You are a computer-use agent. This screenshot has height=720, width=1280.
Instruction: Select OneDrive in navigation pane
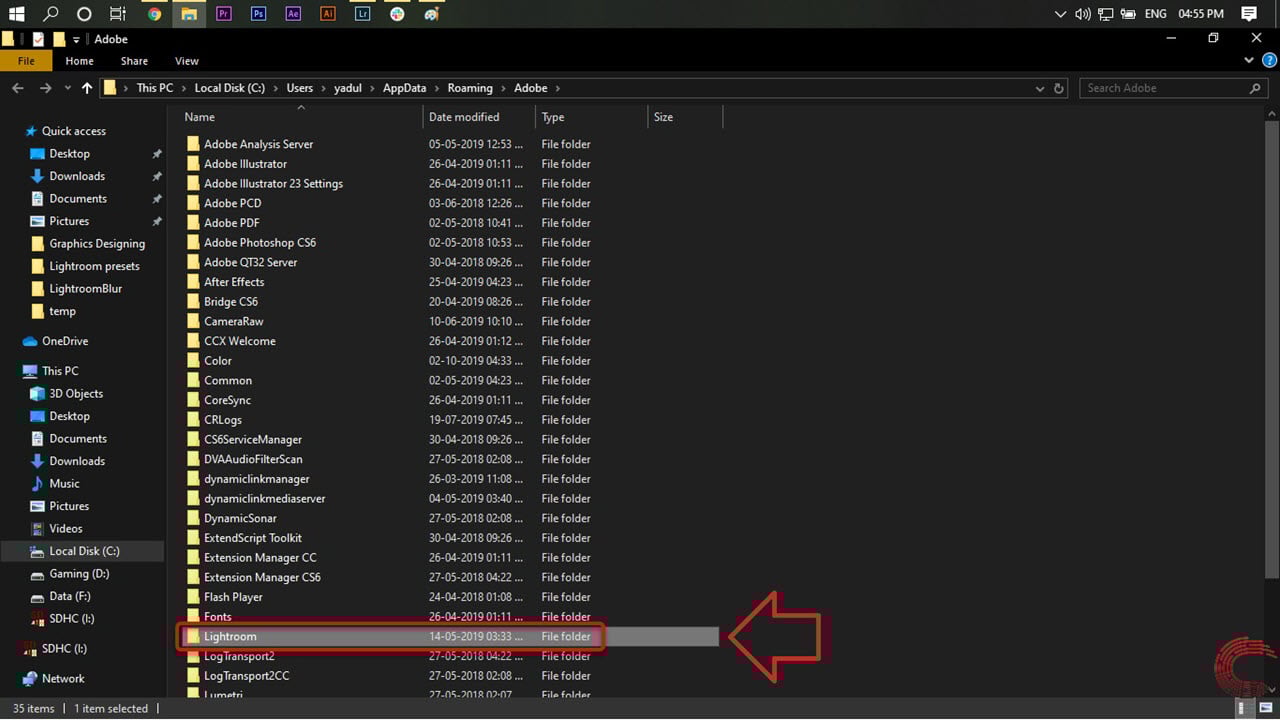(x=65, y=341)
